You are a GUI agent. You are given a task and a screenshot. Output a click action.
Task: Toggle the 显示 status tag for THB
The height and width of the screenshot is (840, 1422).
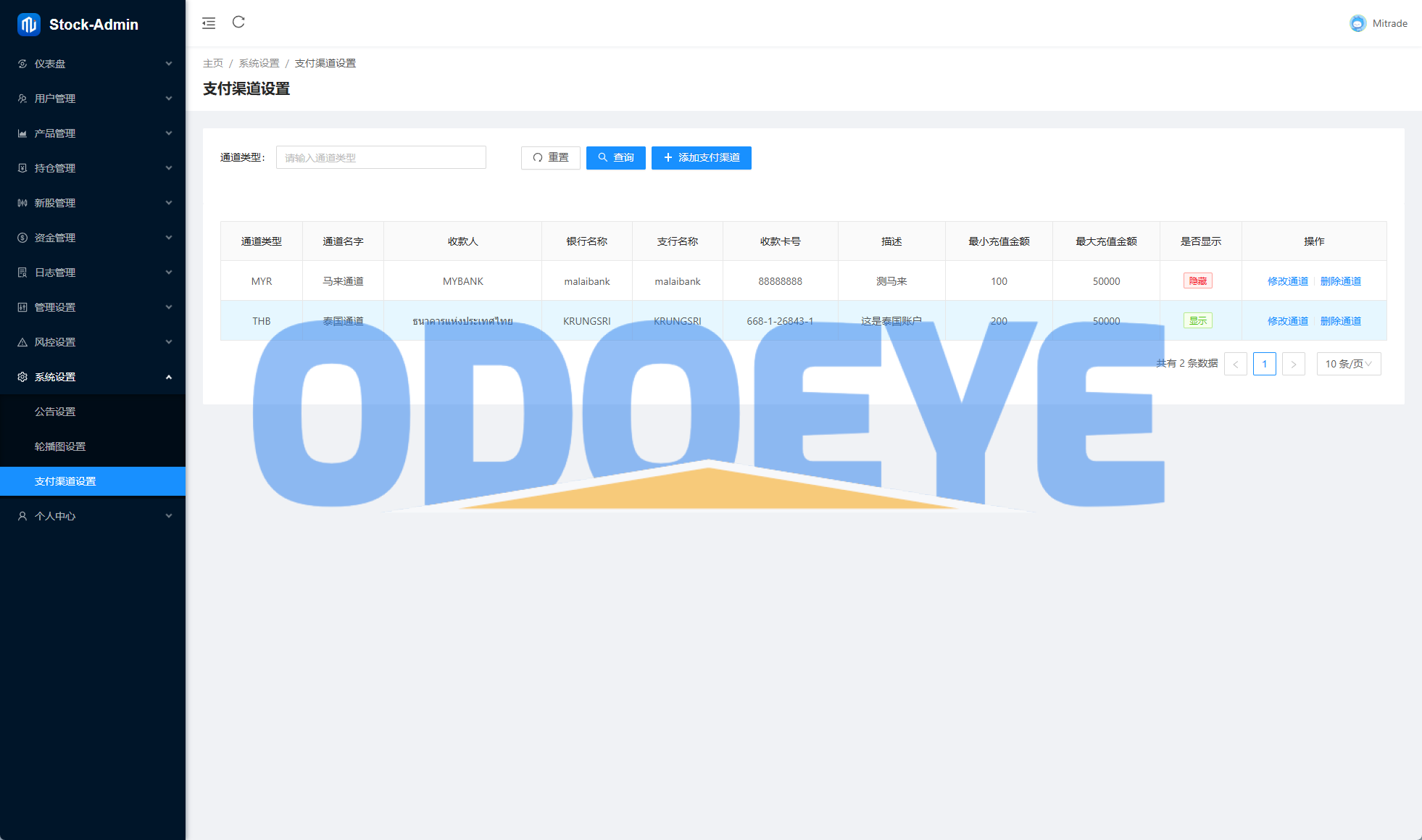[x=1197, y=321]
